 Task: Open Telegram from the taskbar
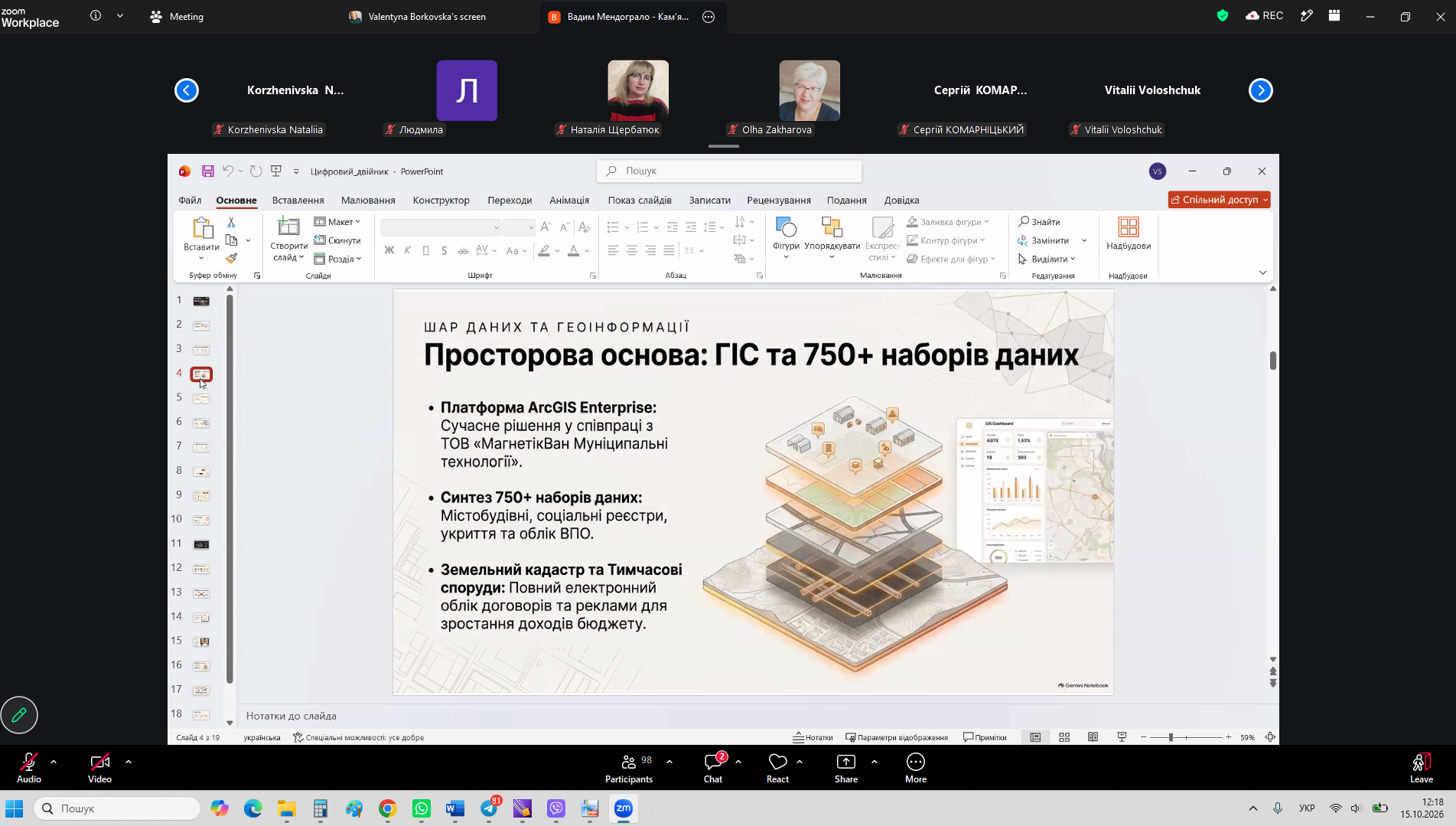tap(490, 808)
